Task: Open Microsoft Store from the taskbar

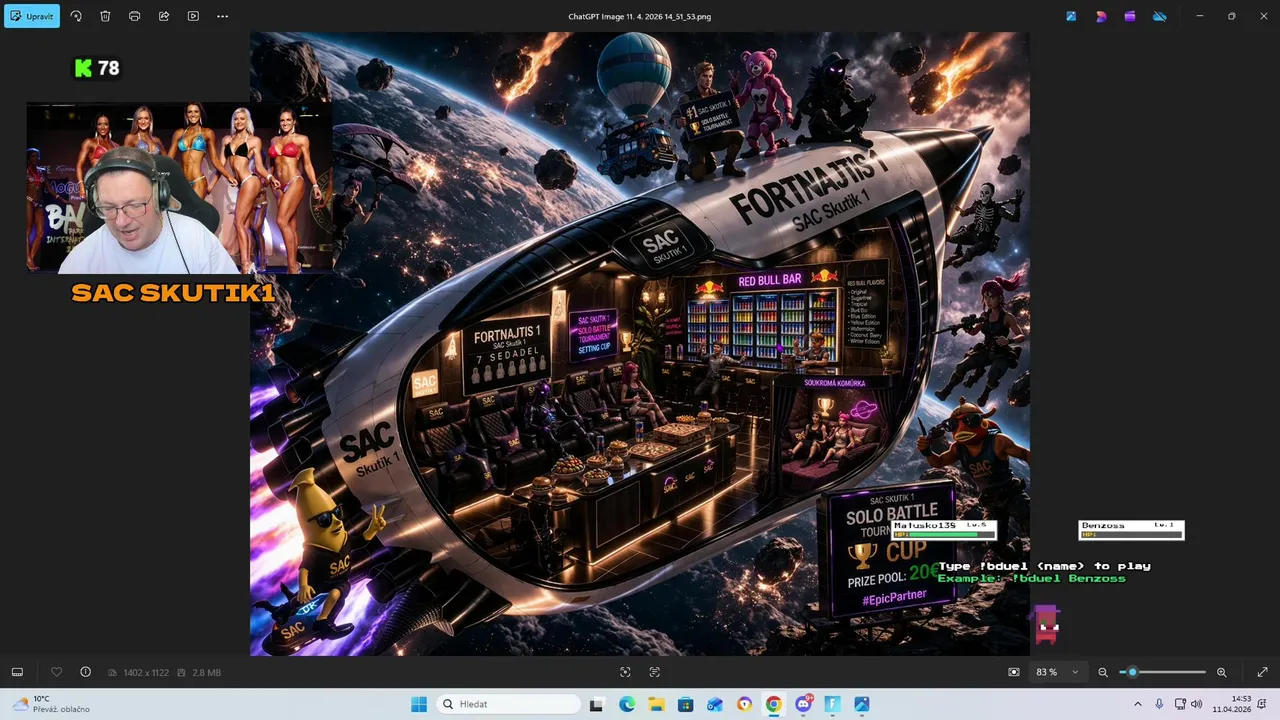Action: pos(685,704)
